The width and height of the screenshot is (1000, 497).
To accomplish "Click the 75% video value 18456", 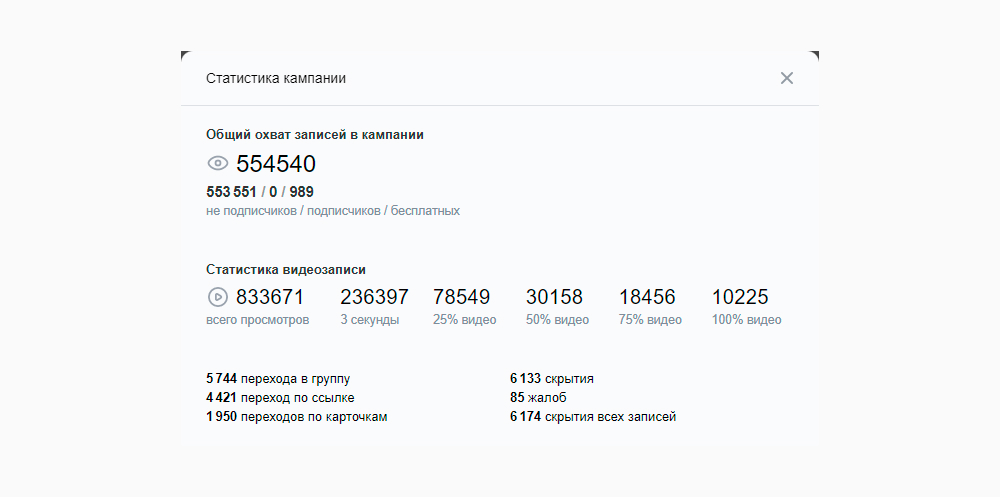I will pos(647,297).
